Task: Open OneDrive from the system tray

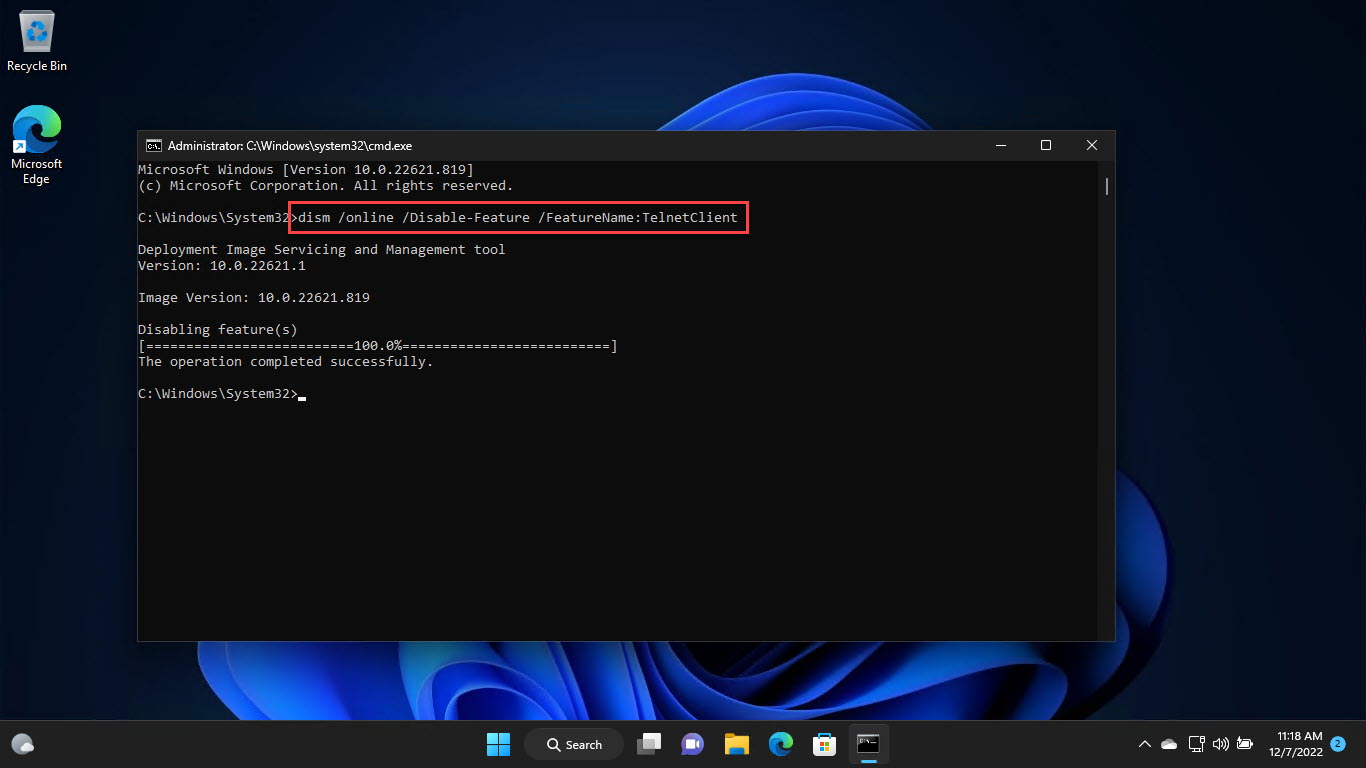Action: [1168, 744]
